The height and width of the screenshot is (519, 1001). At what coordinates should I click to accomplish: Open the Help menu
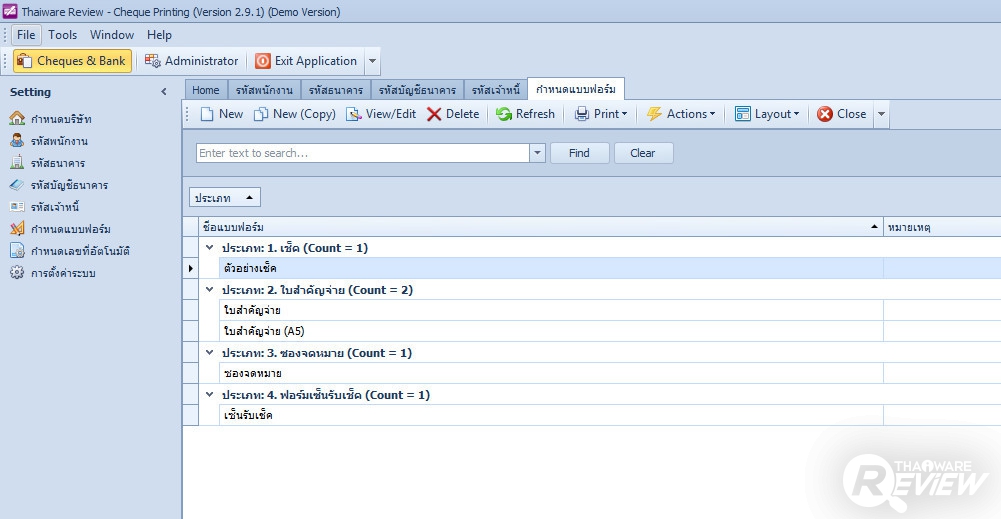click(x=159, y=35)
